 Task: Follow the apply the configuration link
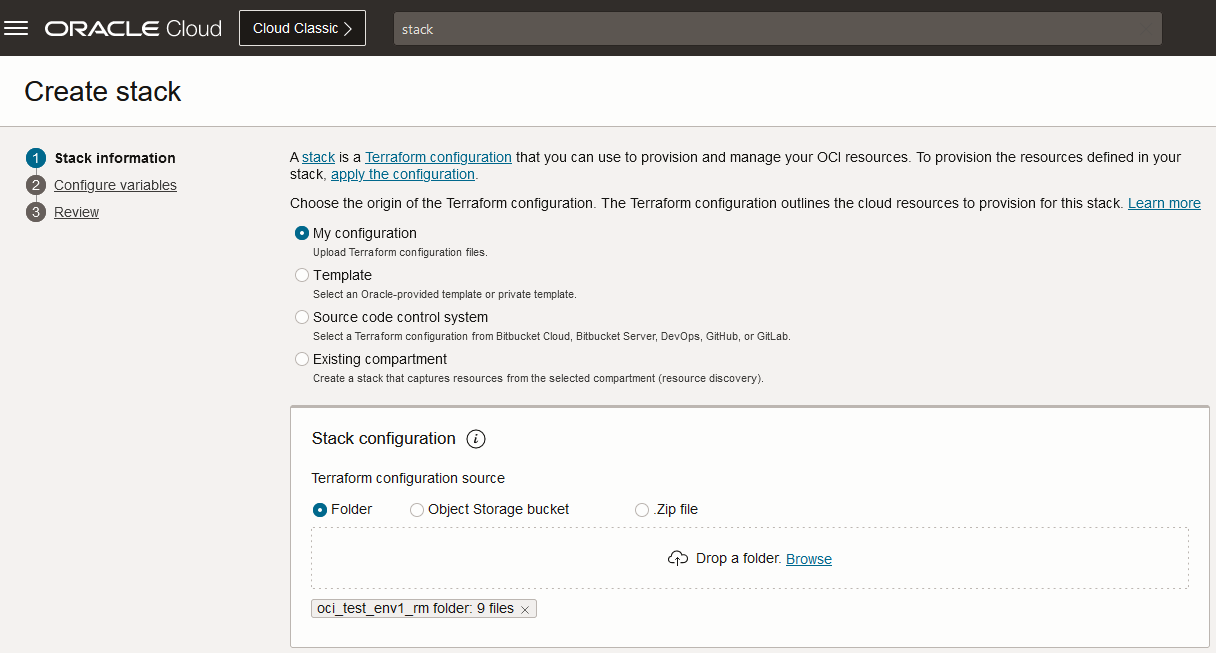(x=403, y=174)
